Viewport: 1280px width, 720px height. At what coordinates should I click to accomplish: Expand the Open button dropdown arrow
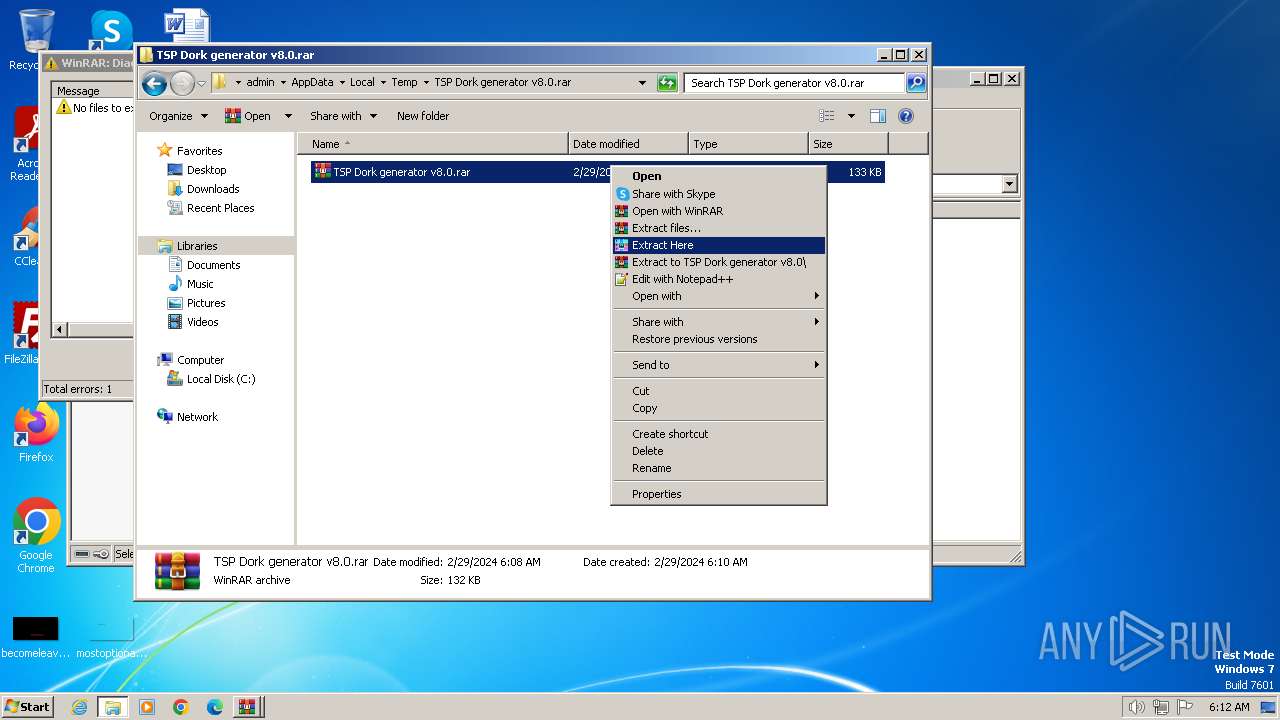pyautogui.click(x=288, y=116)
